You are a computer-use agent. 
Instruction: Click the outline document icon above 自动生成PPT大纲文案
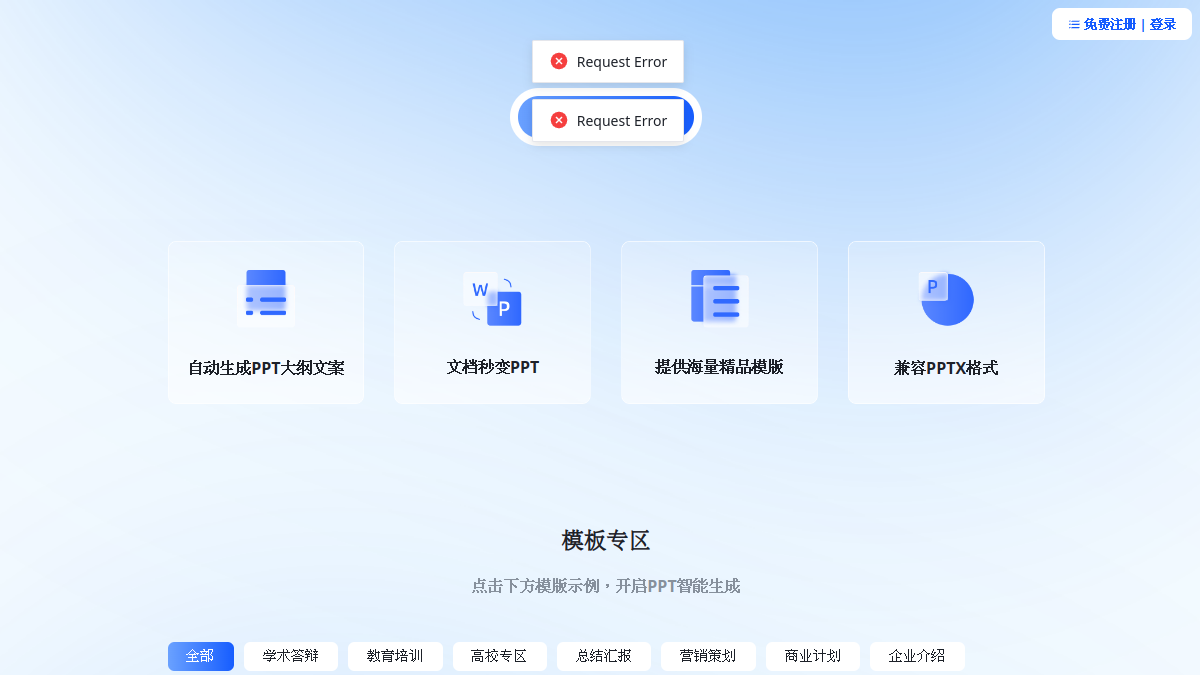pyautogui.click(x=266, y=298)
